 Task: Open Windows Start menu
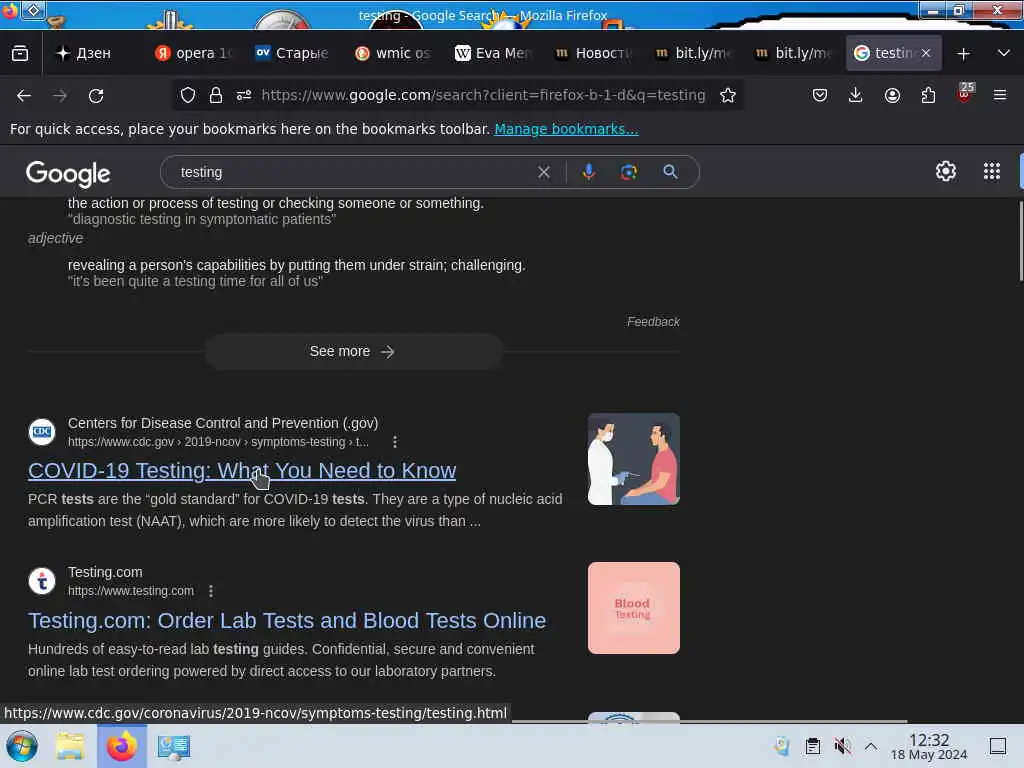22,746
